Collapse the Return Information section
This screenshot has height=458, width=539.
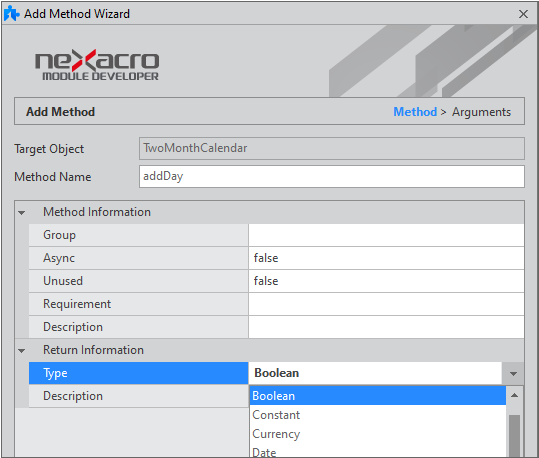(x=22, y=350)
